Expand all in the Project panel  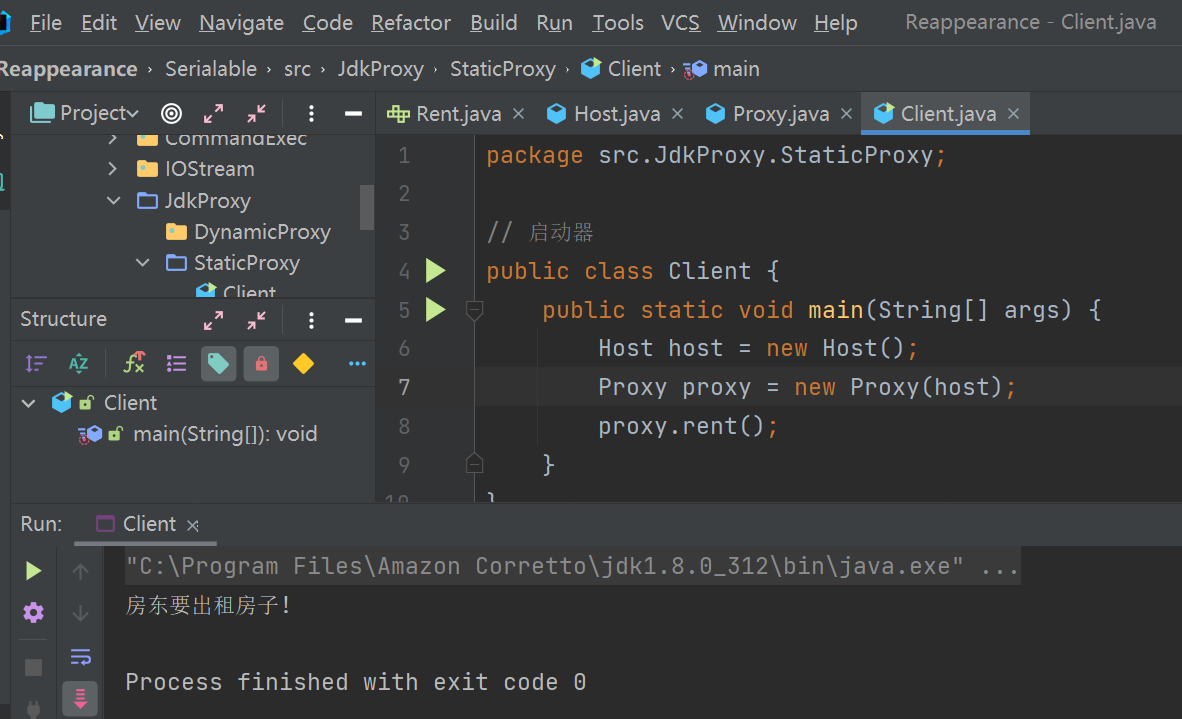click(x=213, y=113)
